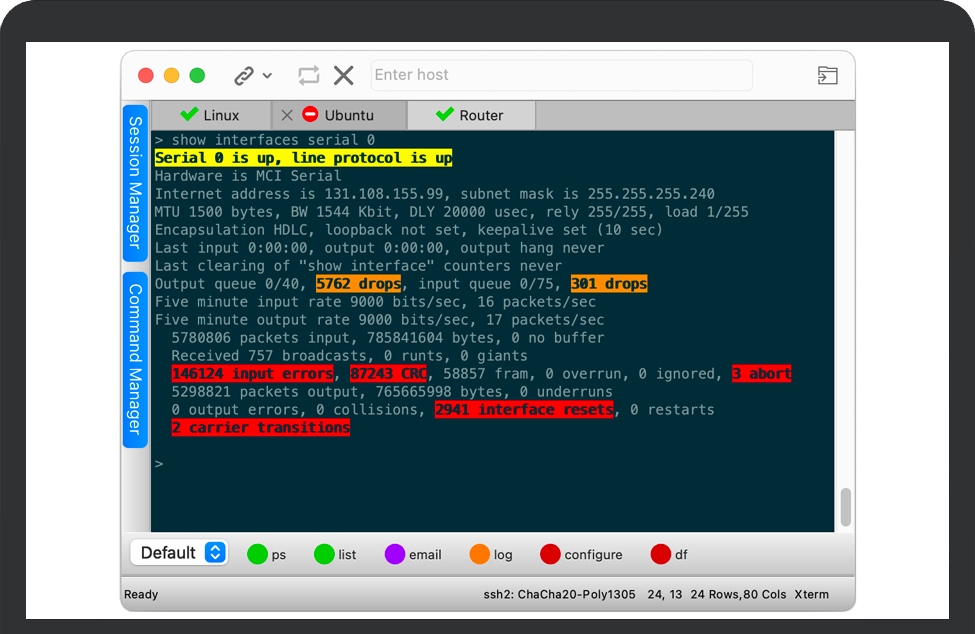
Task: Click the terminal vertical scrollbar
Action: point(846,508)
